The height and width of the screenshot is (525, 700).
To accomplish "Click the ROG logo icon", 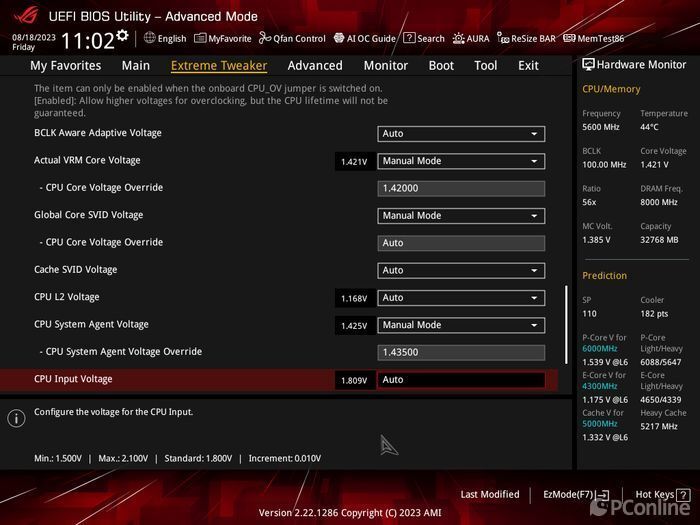I will 26,16.
